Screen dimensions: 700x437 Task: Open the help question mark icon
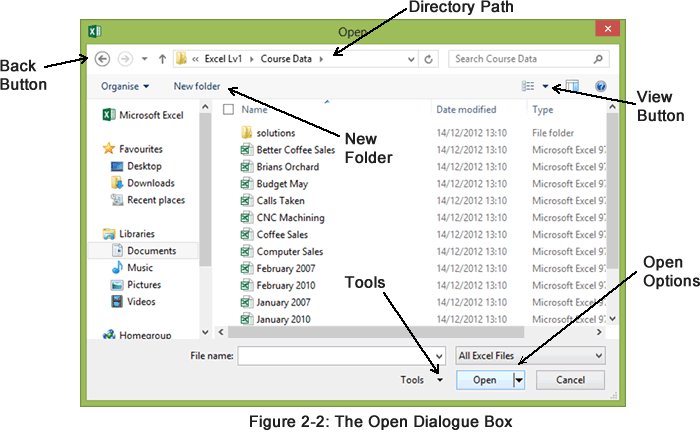[601, 87]
